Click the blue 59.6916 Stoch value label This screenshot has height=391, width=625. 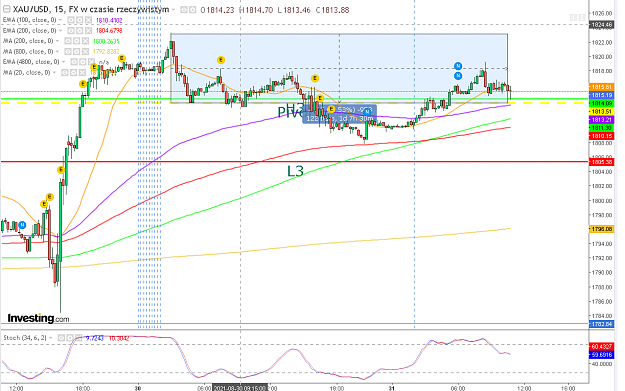coord(601,354)
